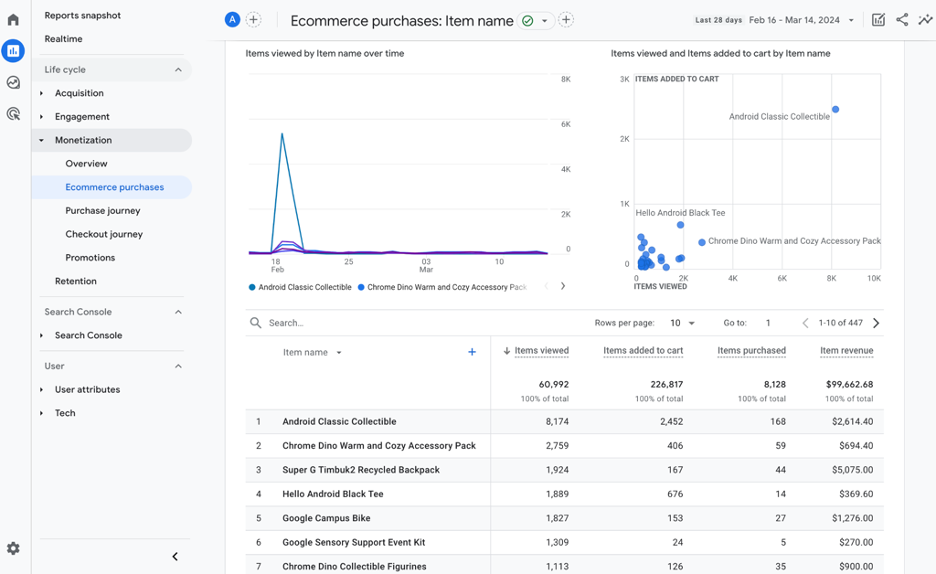Toggle Chrome Dino Warm legend dot
936x574 pixels.
(361, 287)
